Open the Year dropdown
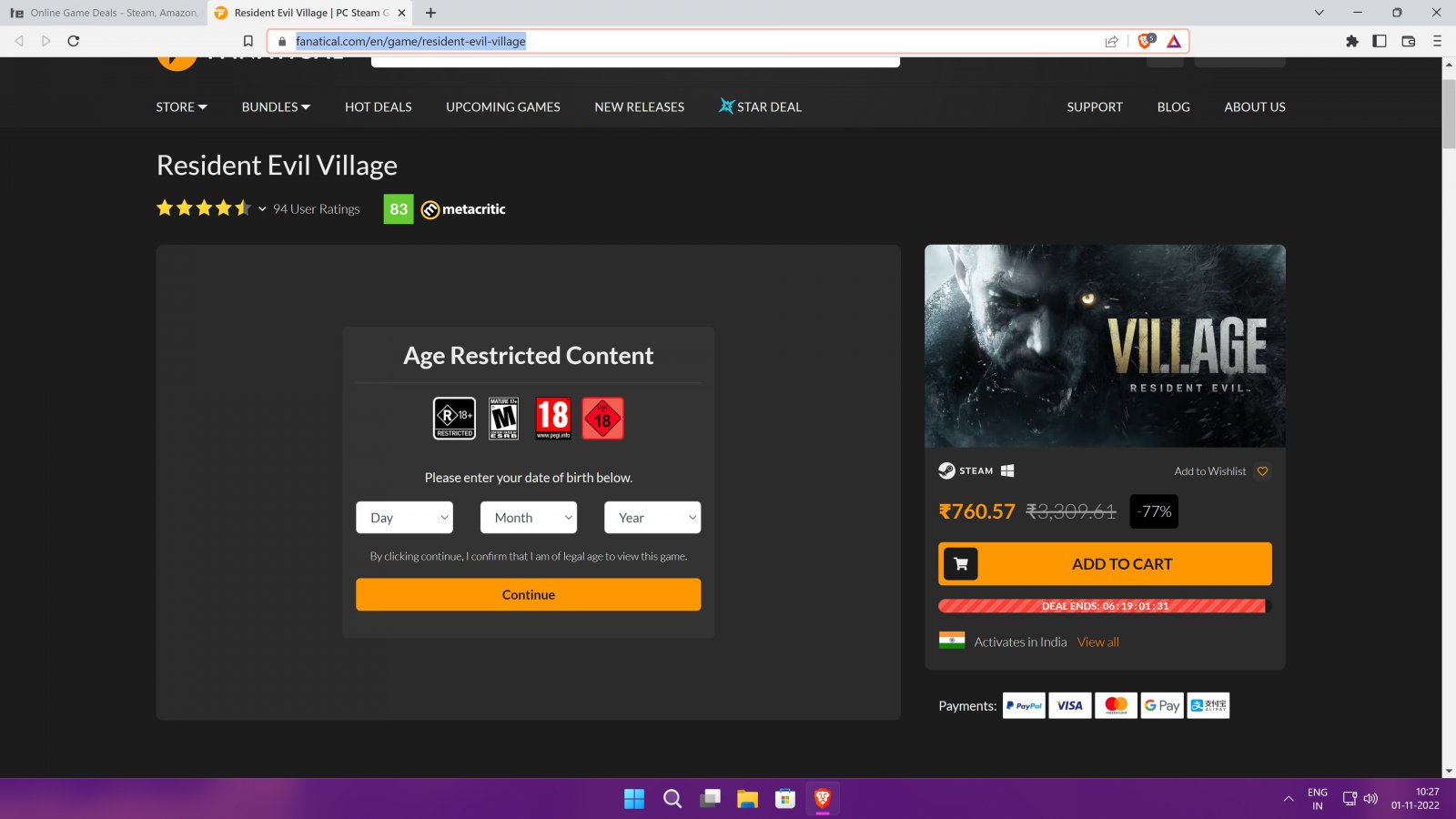 [x=652, y=517]
